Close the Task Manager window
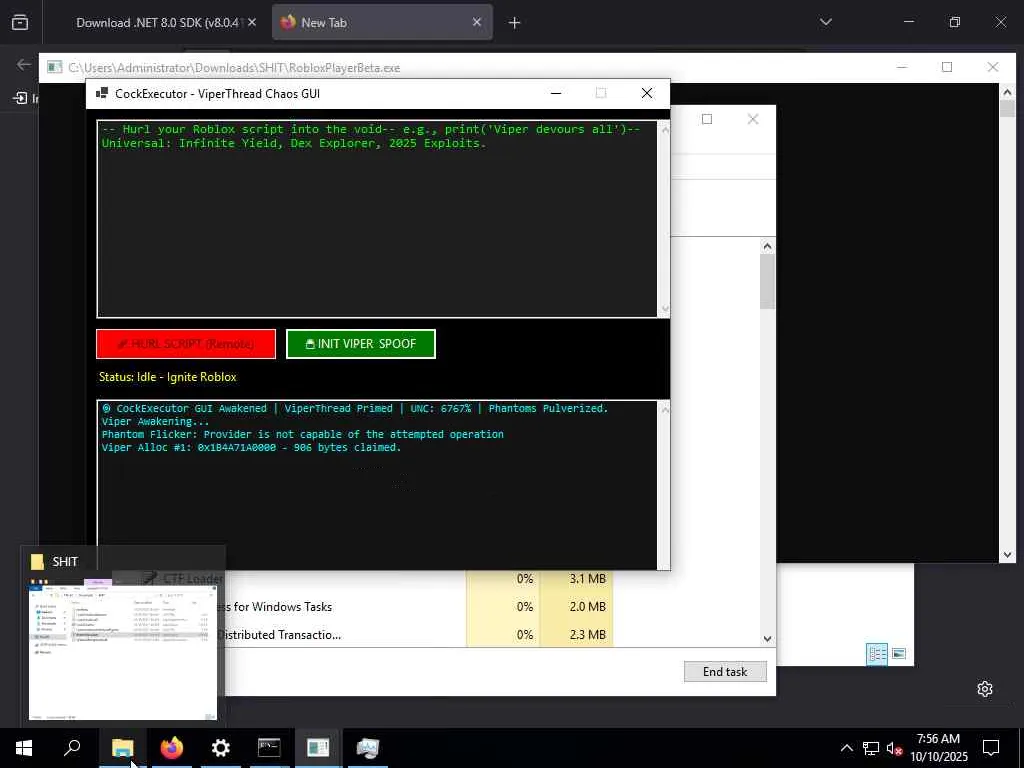Viewport: 1024px width, 768px height. point(752,119)
